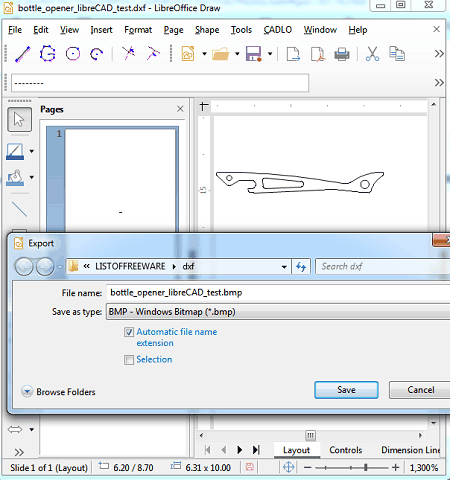450x480 pixels.
Task: Click the Fit page zoom icon
Action: (x=288, y=467)
